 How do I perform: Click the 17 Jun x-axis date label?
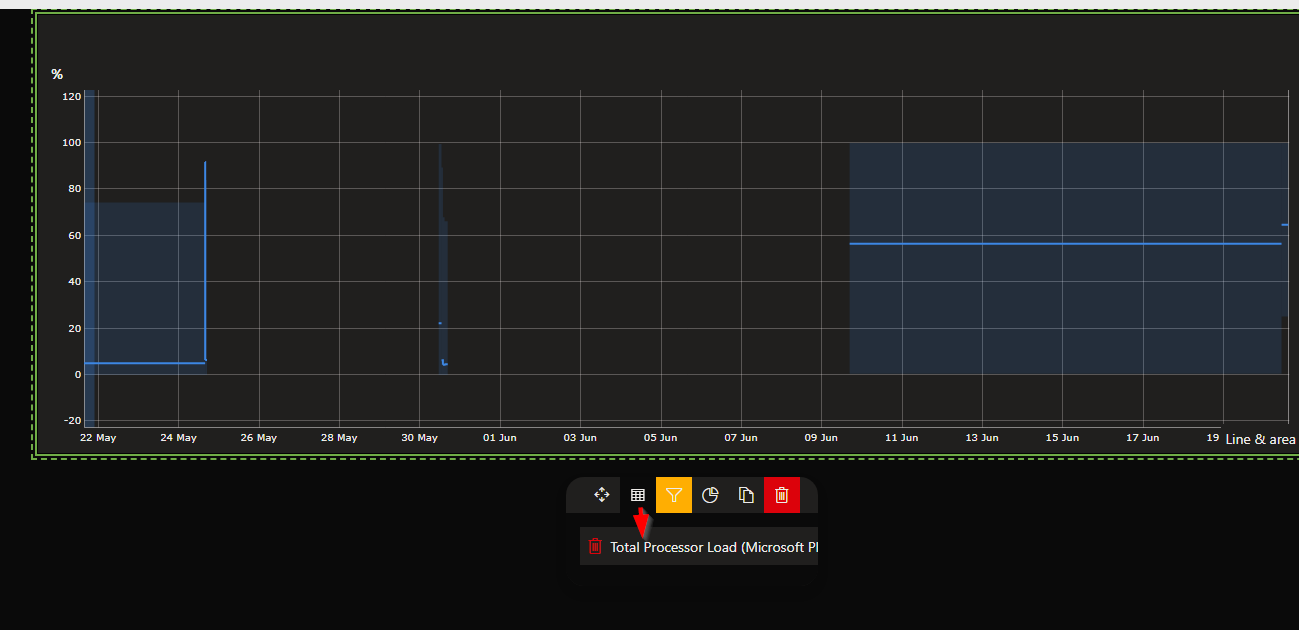(x=1142, y=438)
